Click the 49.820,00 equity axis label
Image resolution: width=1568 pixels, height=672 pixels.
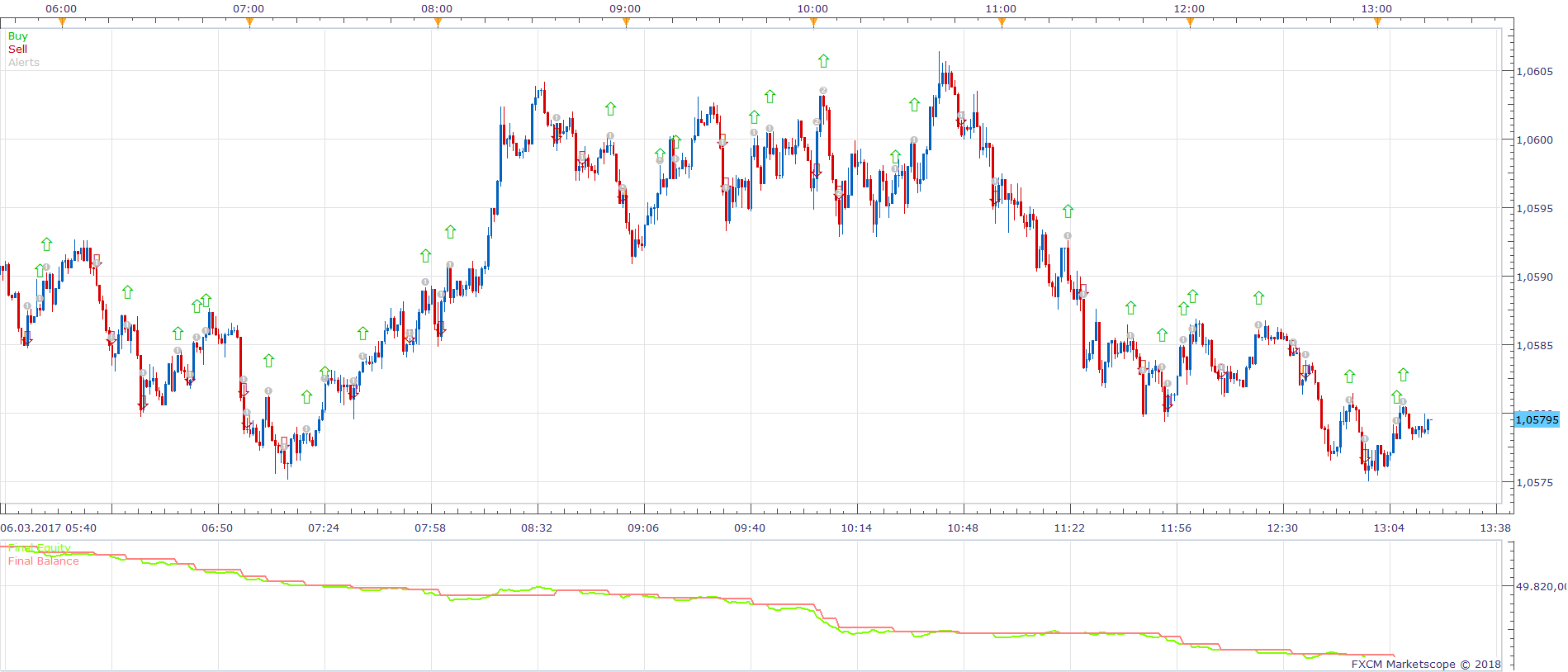[x=1541, y=587]
